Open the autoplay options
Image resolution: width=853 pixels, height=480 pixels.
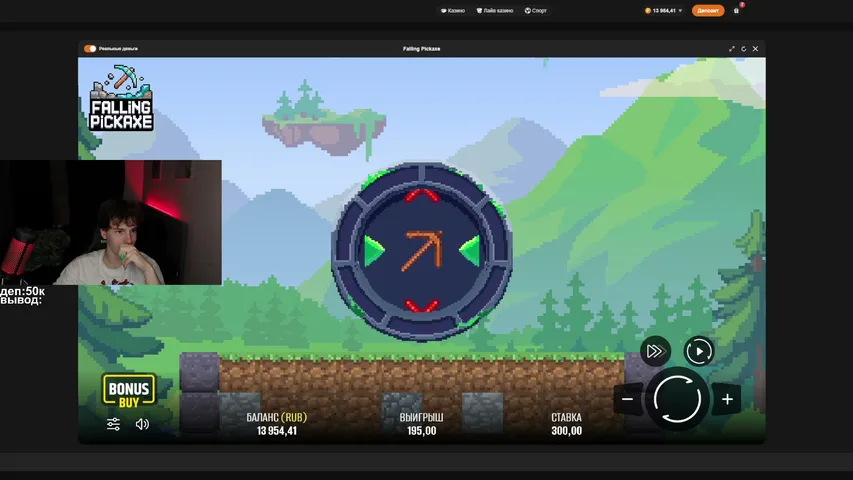click(699, 351)
